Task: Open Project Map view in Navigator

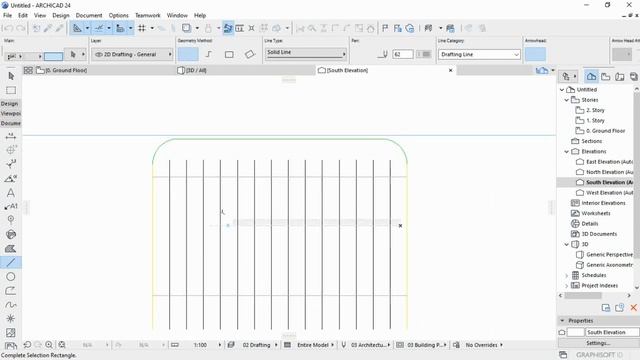Action: [x=591, y=76]
